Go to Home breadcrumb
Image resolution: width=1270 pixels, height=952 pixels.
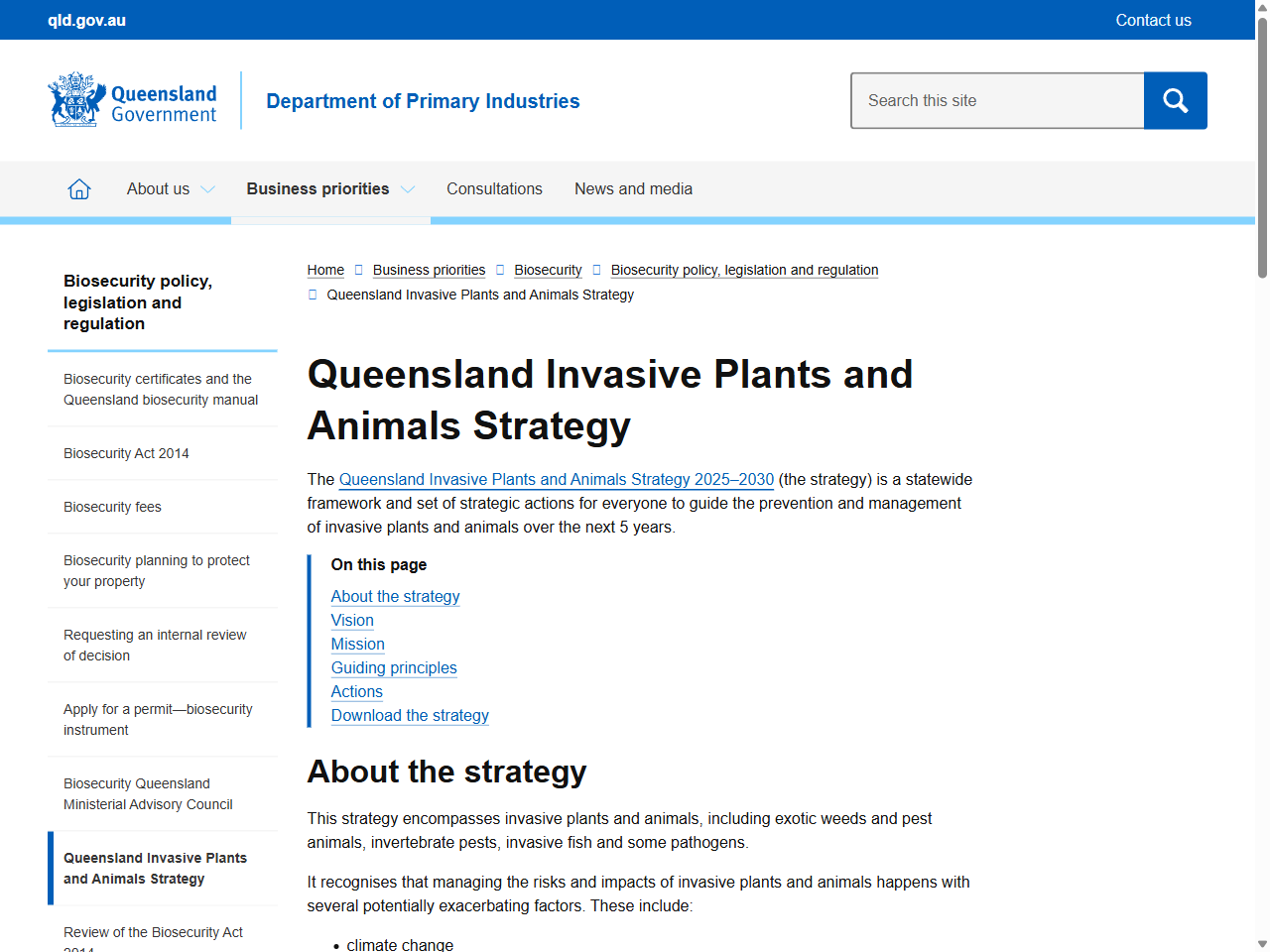325,270
